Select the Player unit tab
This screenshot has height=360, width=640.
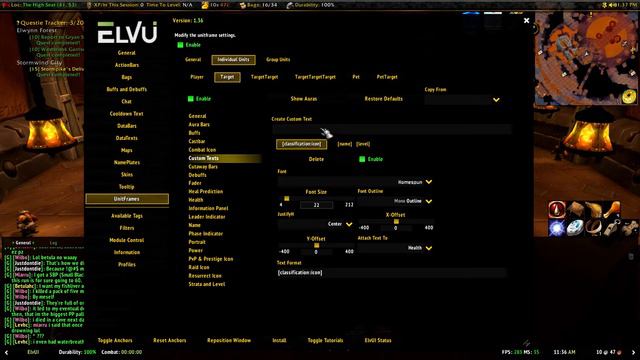pyautogui.click(x=197, y=77)
